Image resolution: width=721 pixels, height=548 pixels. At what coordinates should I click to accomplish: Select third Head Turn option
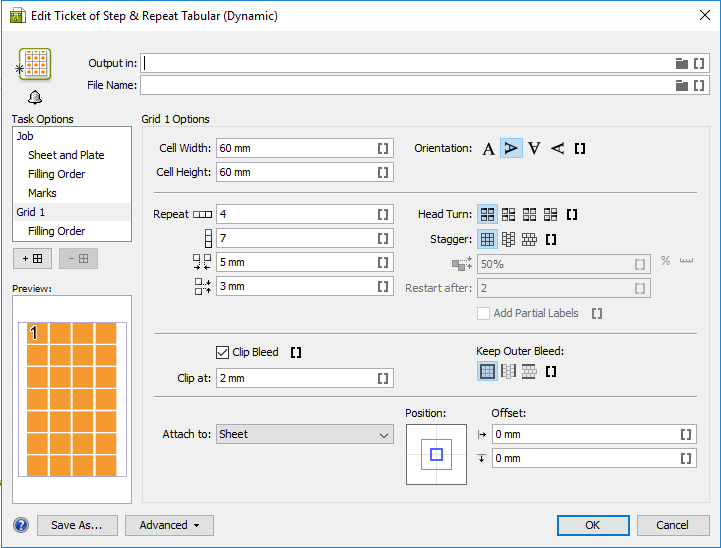[x=530, y=214]
